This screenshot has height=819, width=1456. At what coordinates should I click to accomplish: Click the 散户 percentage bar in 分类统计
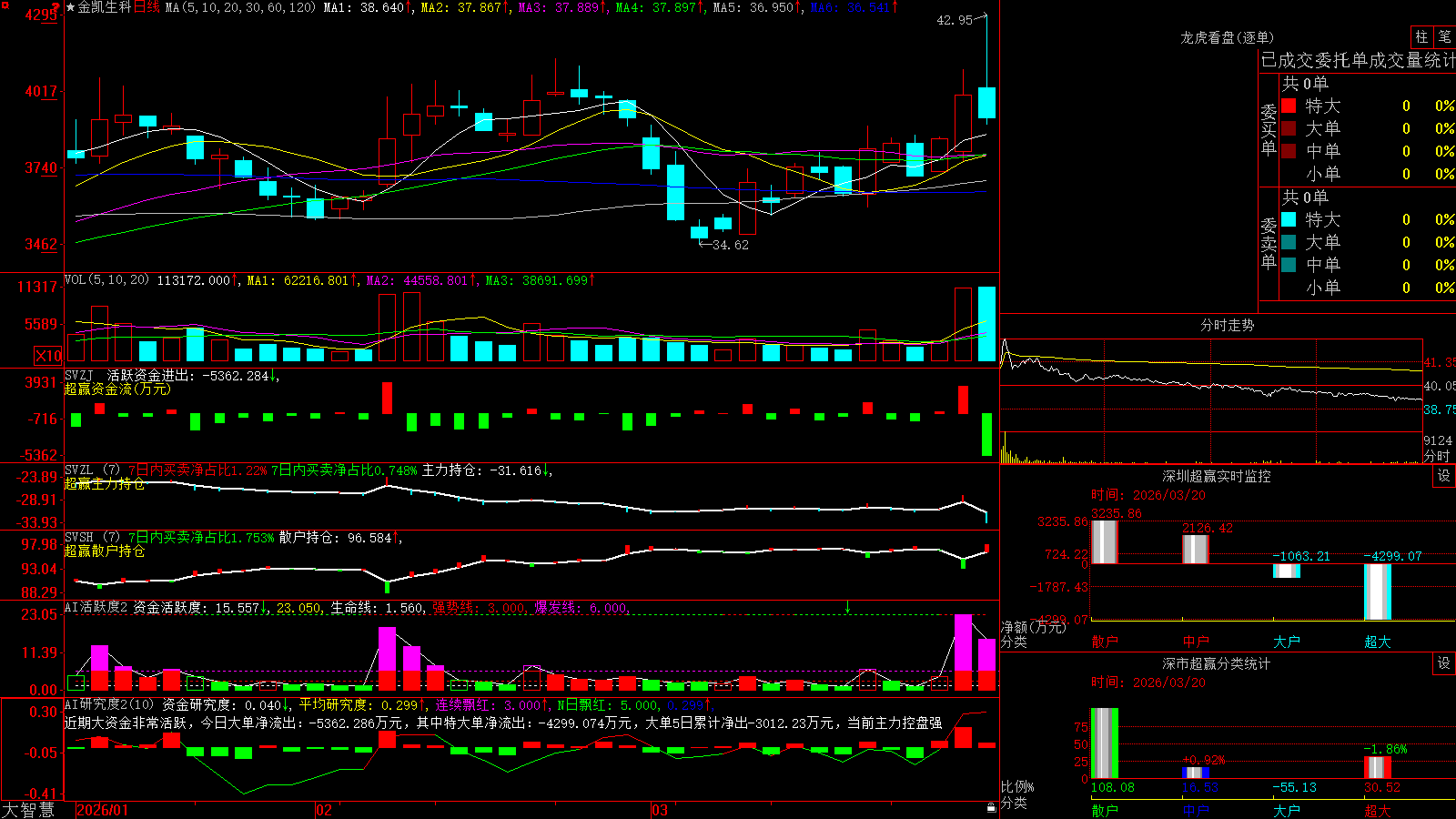pyautogui.click(x=1104, y=743)
